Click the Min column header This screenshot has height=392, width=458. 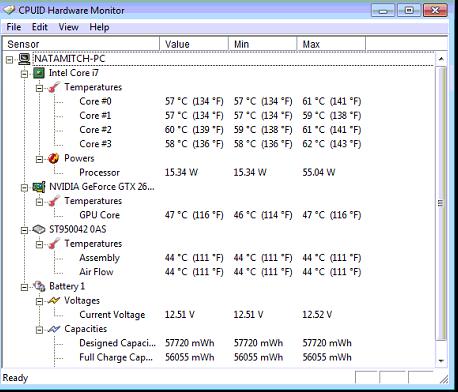[x=263, y=44]
